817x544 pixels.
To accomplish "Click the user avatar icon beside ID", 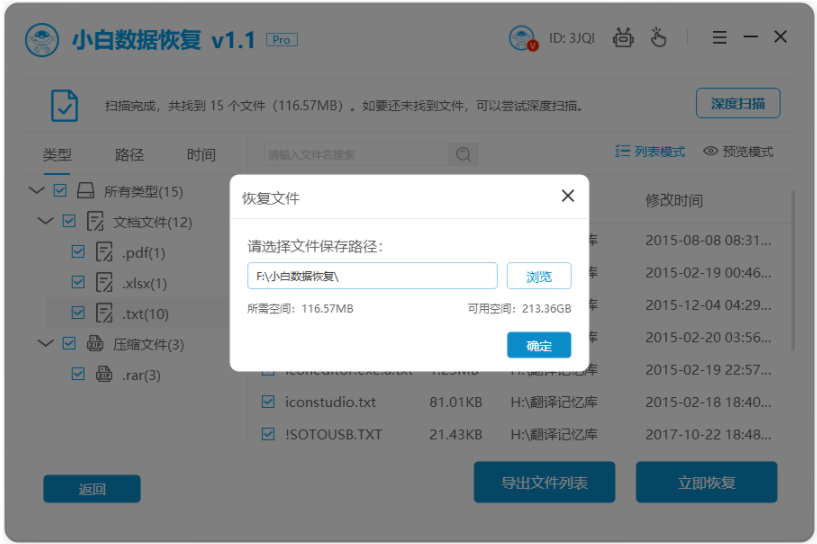I will [x=523, y=38].
